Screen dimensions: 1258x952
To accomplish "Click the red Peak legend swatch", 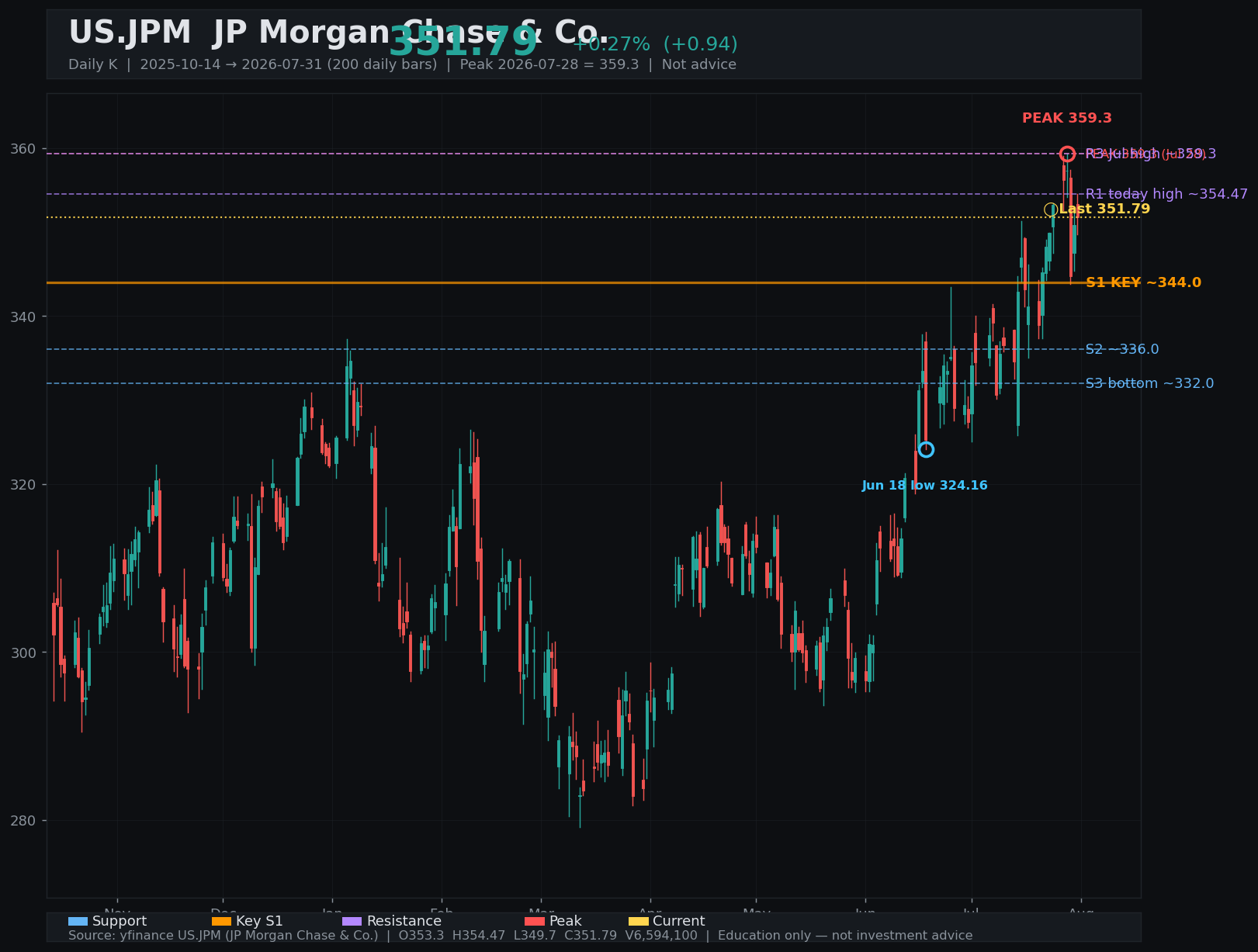I will (x=535, y=921).
